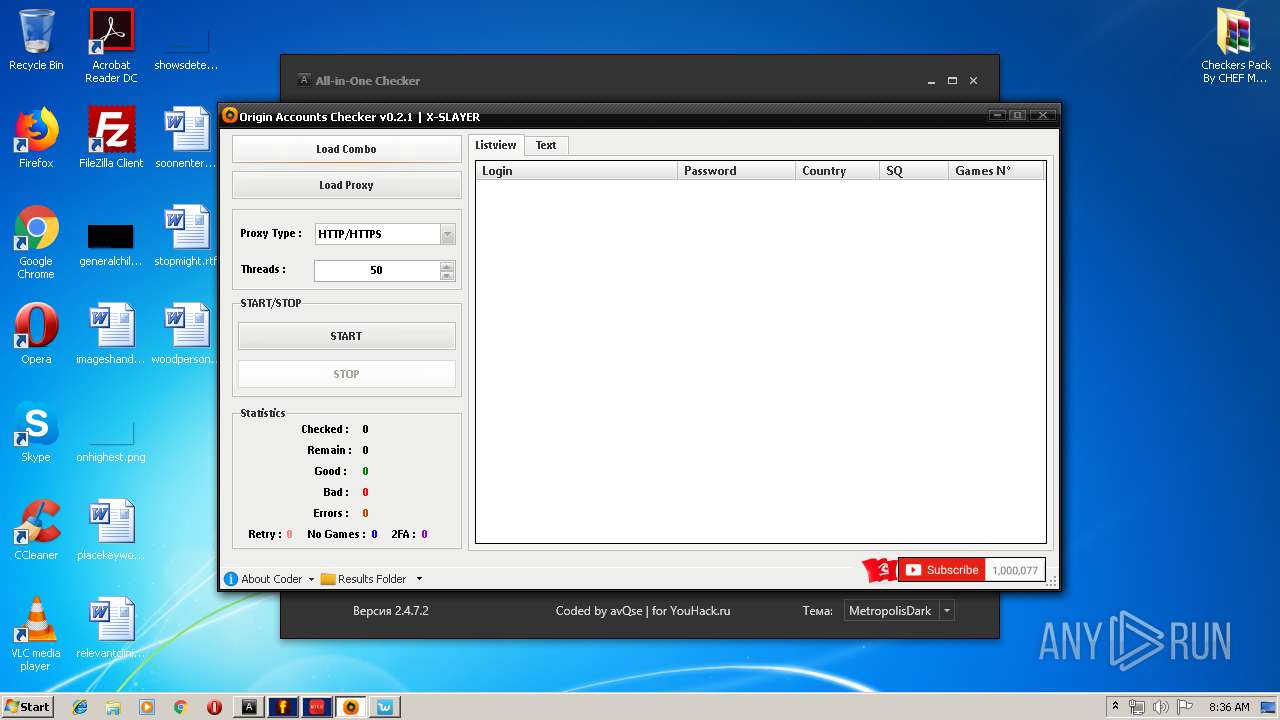
Task: Launch the Firefox desktop shortcut
Action: [36, 138]
